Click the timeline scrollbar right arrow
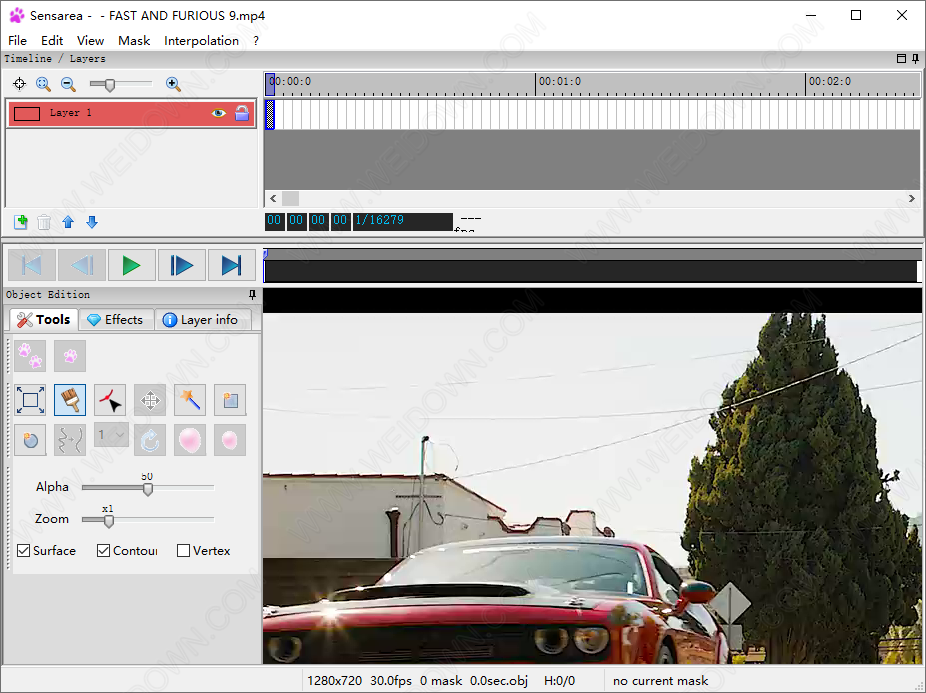 click(912, 199)
